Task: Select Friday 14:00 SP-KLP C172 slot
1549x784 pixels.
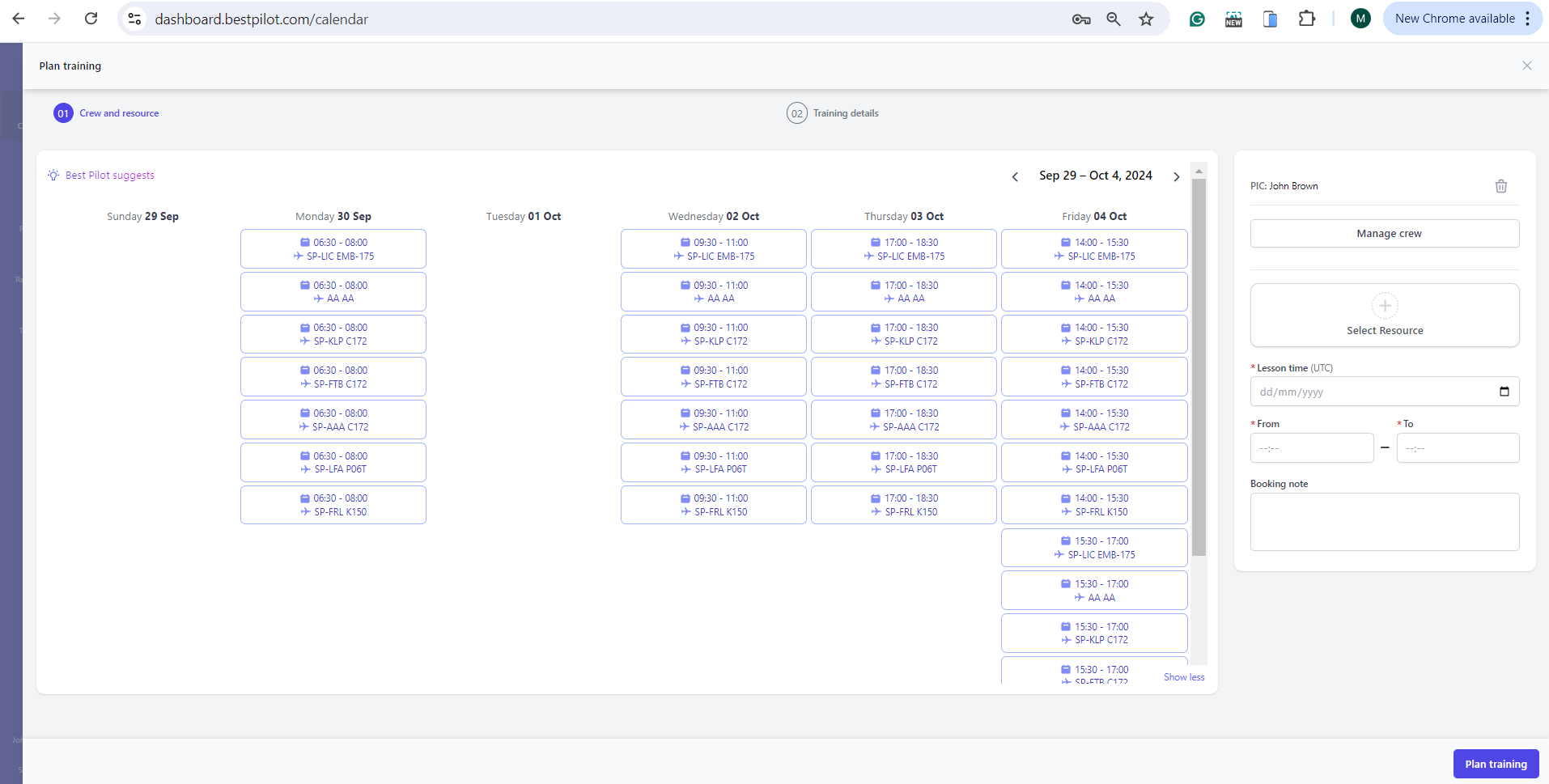Action: (1094, 334)
